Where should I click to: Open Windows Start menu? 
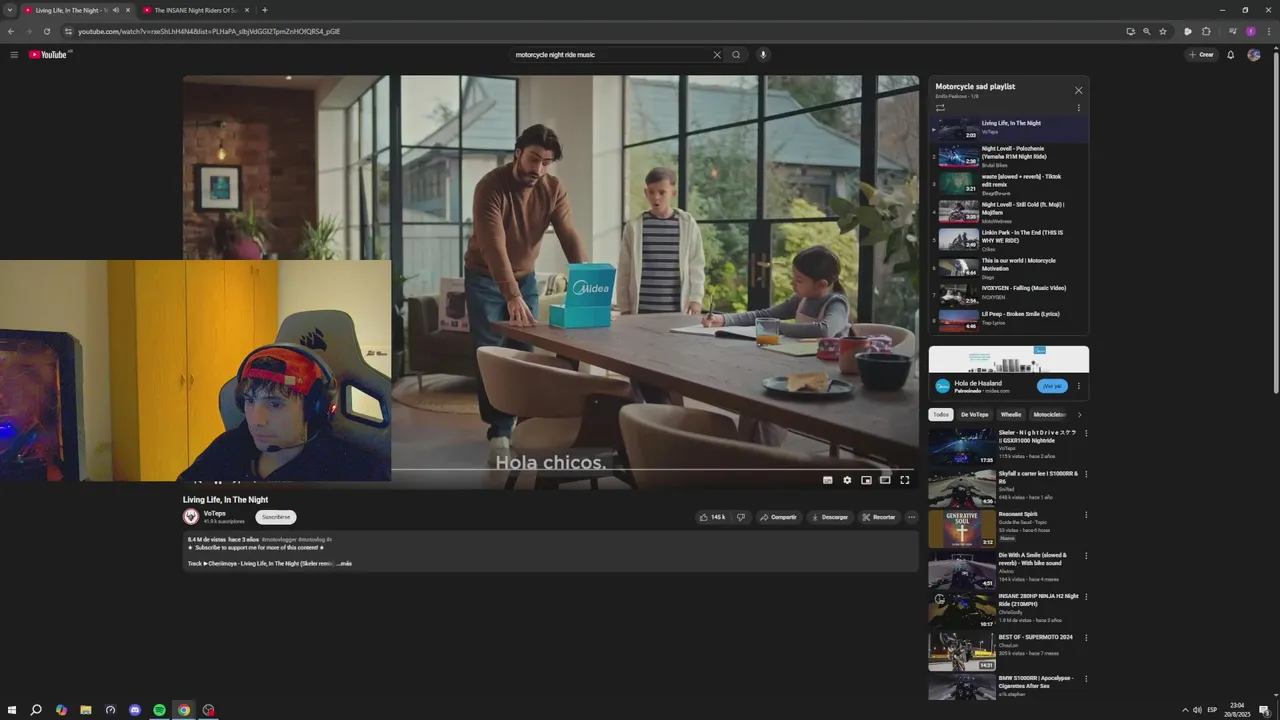pos(12,710)
